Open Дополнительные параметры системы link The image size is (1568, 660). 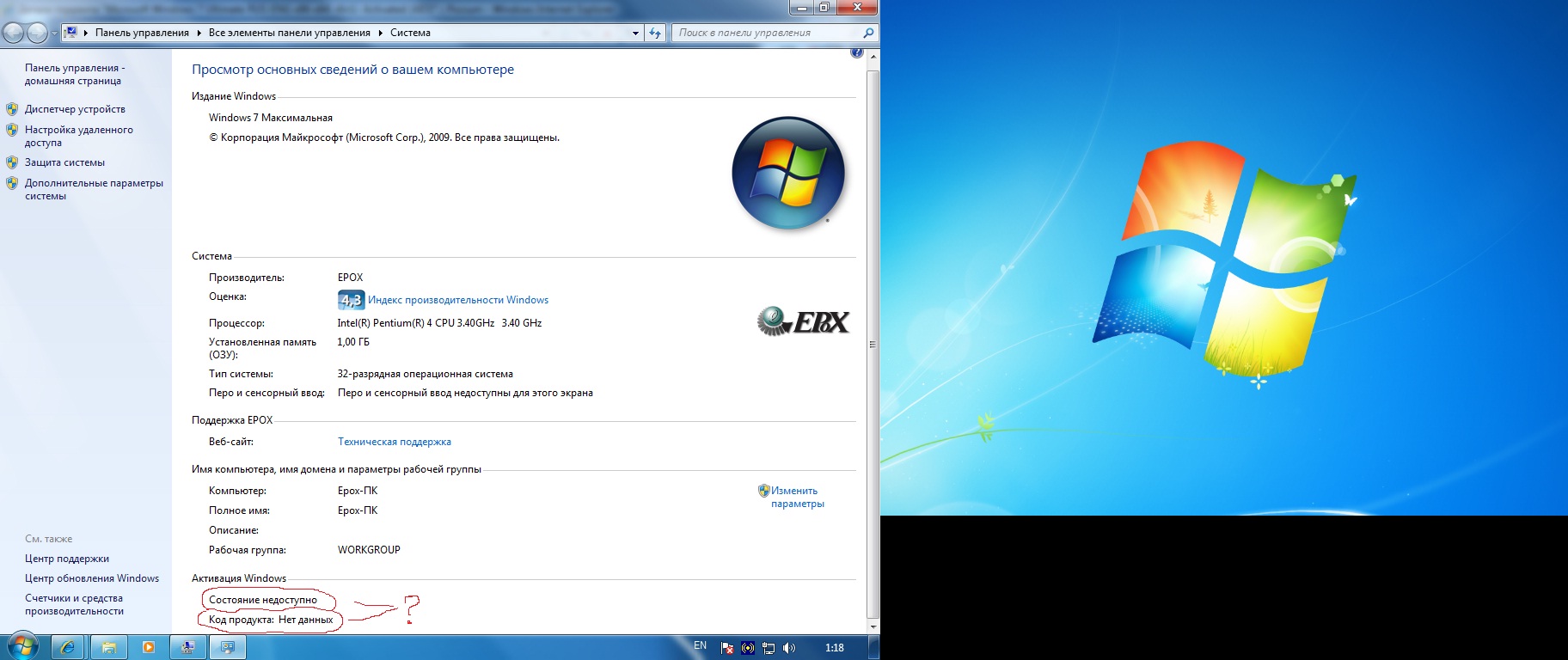point(94,189)
